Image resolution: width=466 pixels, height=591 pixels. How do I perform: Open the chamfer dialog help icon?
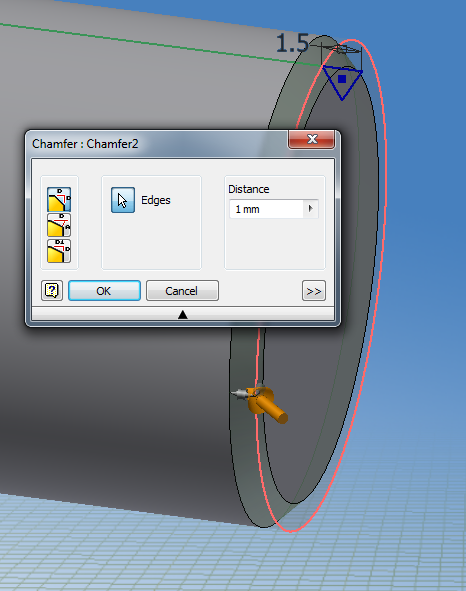coord(52,291)
